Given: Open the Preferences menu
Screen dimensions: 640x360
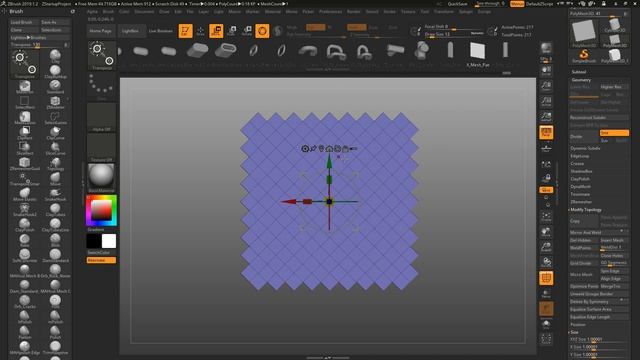Looking at the screenshot, I should (x=330, y=12).
